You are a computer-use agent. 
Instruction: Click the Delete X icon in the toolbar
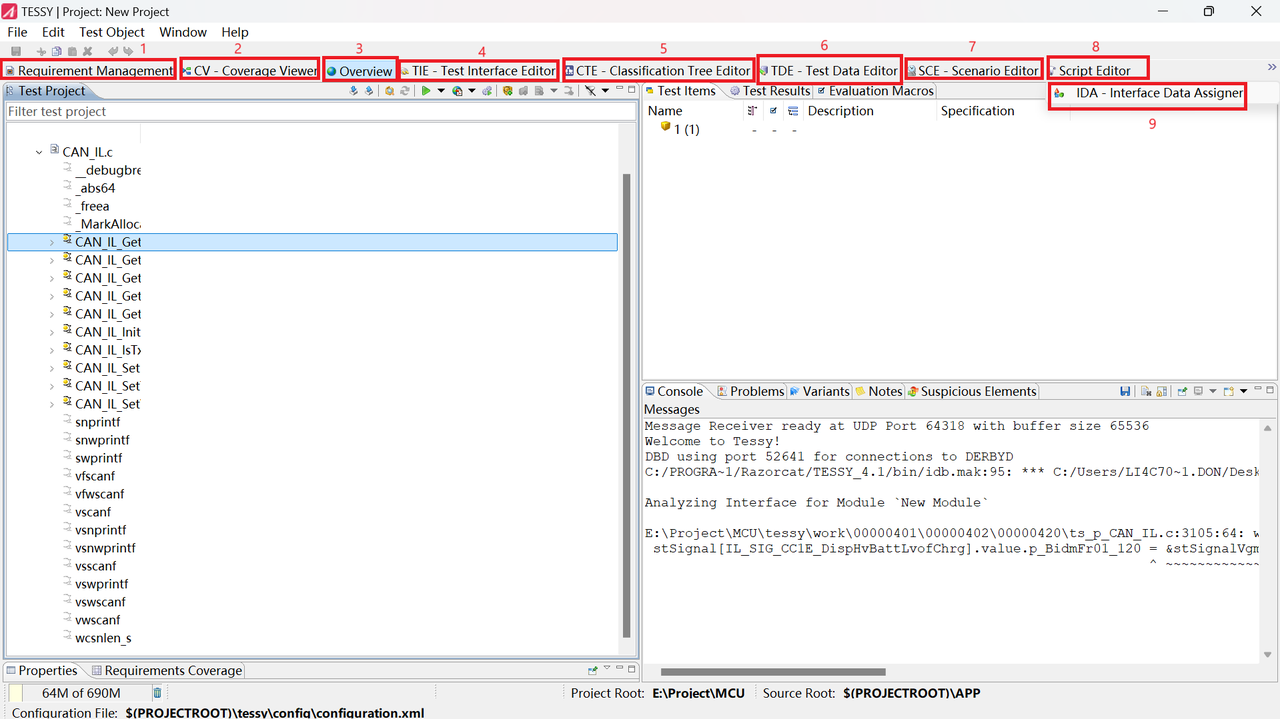point(87,51)
